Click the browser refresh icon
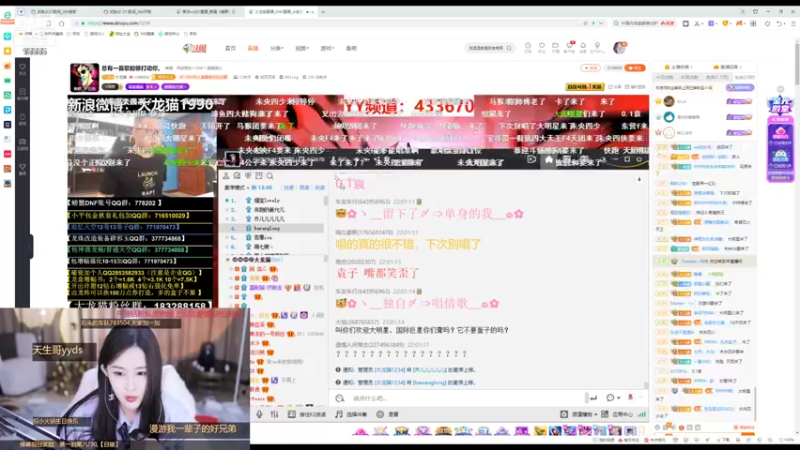800x450 pixels. (48, 23)
